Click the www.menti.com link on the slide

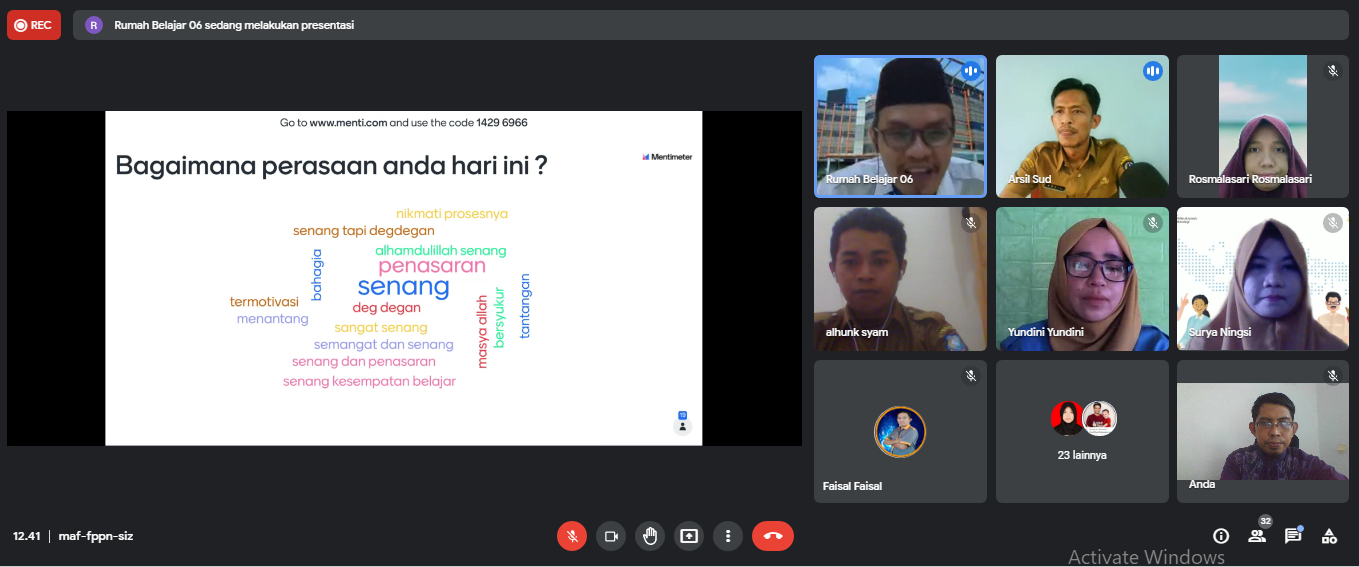point(348,123)
